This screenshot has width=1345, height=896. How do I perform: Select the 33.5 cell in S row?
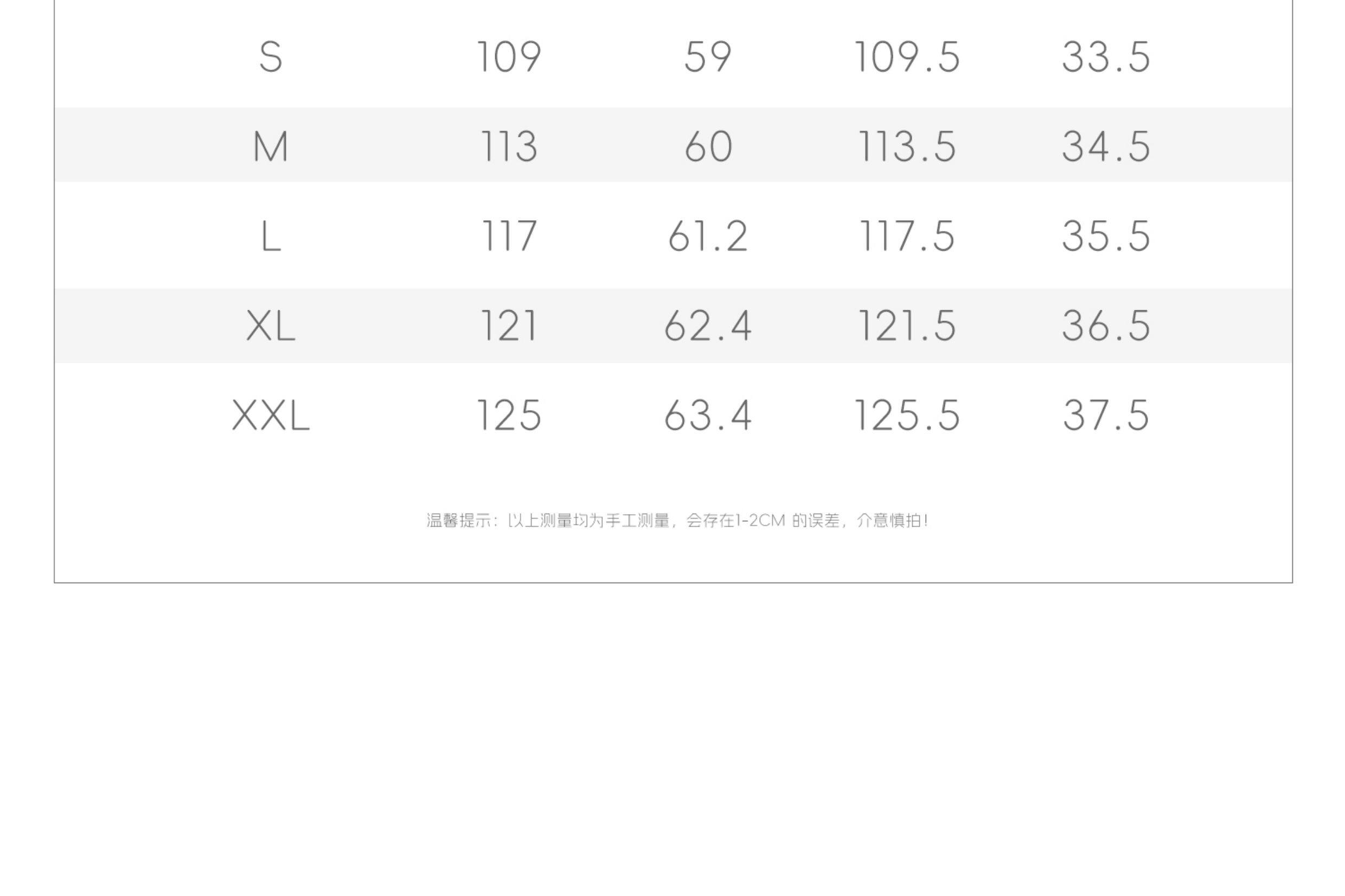coord(1106,57)
